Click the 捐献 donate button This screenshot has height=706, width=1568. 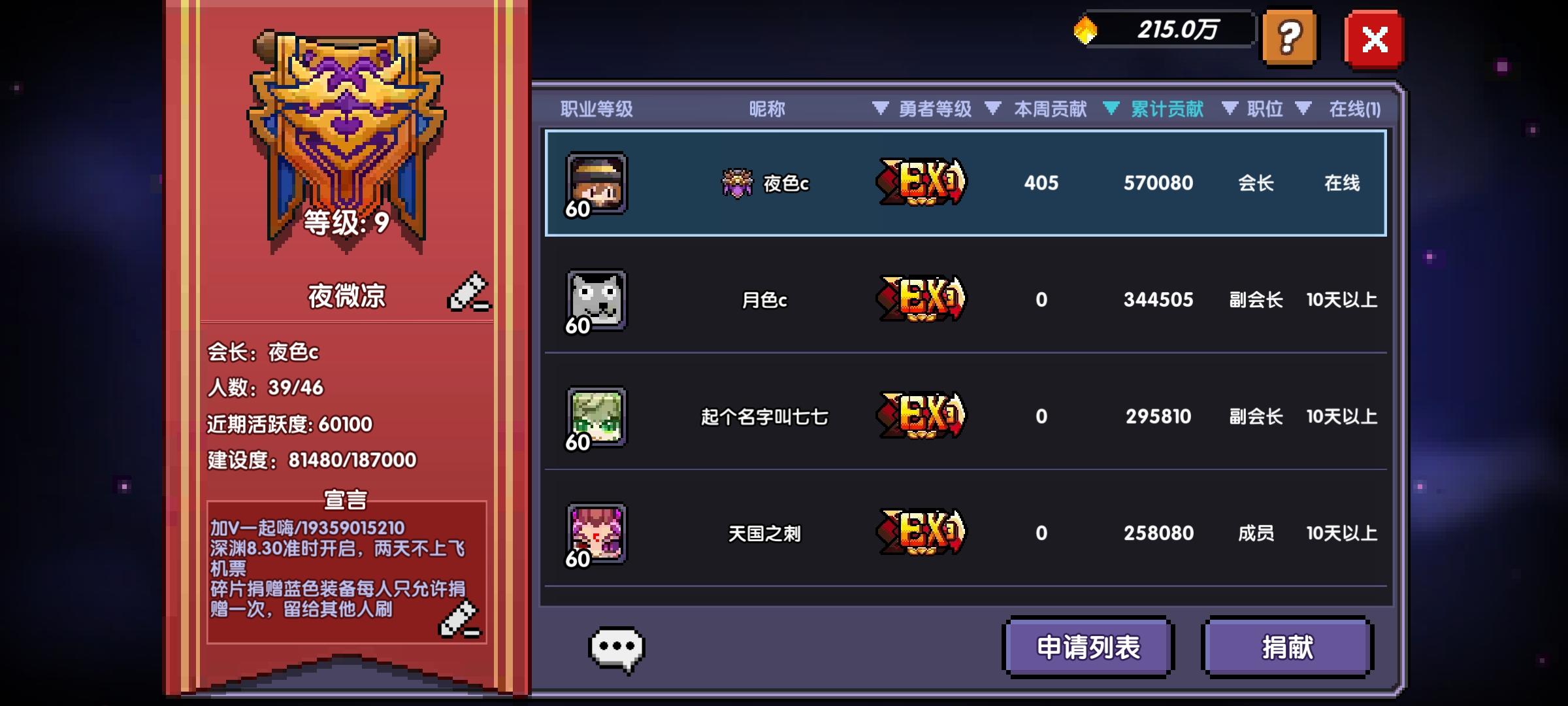tap(1287, 647)
